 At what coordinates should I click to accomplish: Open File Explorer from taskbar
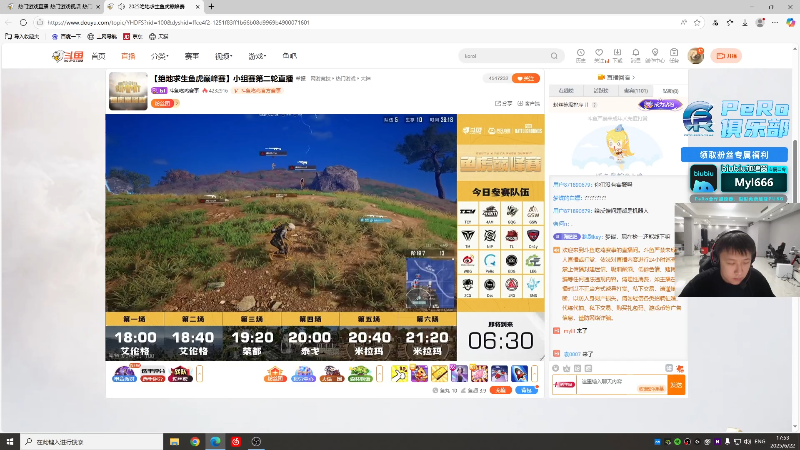pos(174,442)
